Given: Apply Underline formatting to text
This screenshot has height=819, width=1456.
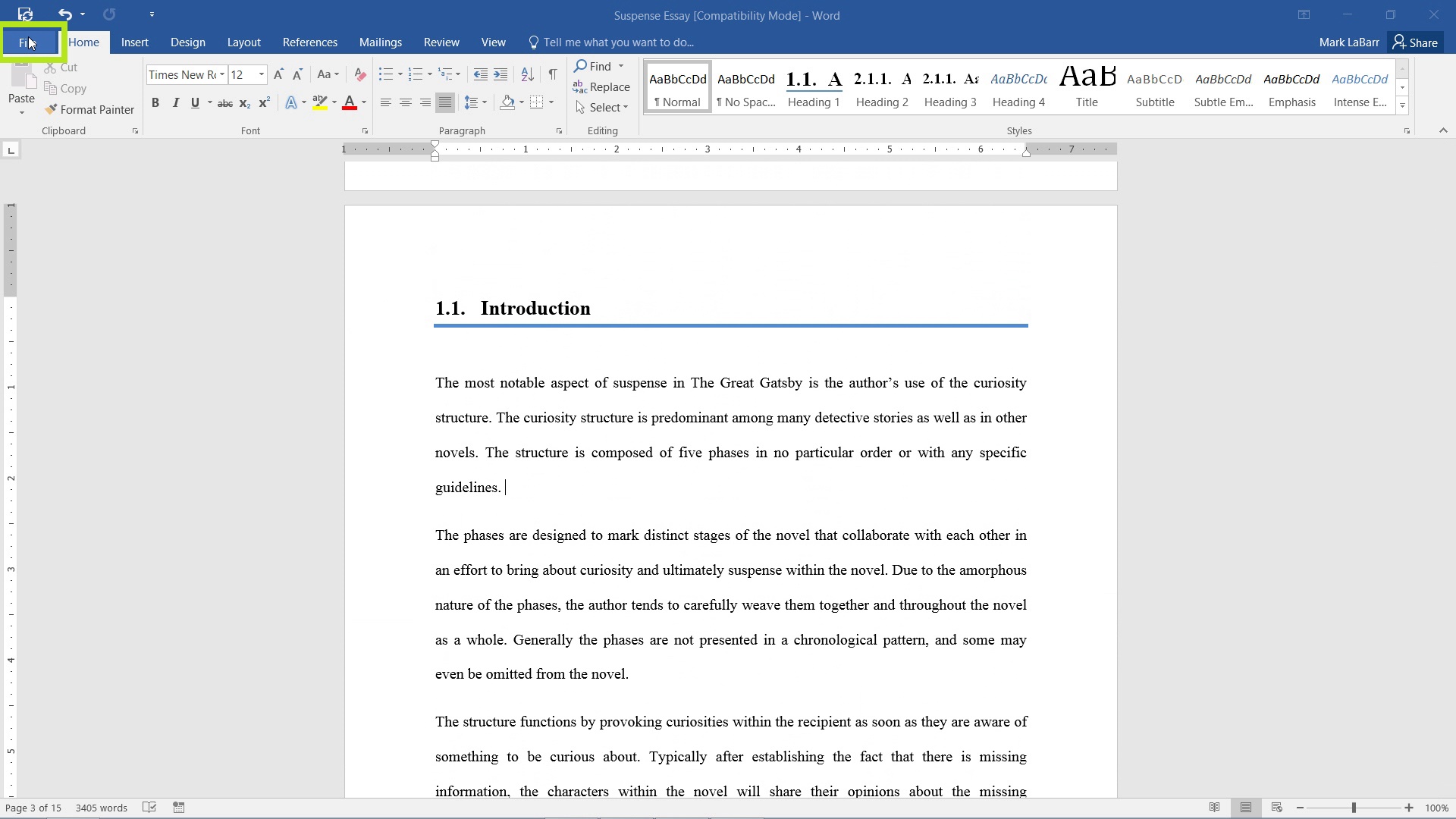Looking at the screenshot, I should pyautogui.click(x=196, y=103).
